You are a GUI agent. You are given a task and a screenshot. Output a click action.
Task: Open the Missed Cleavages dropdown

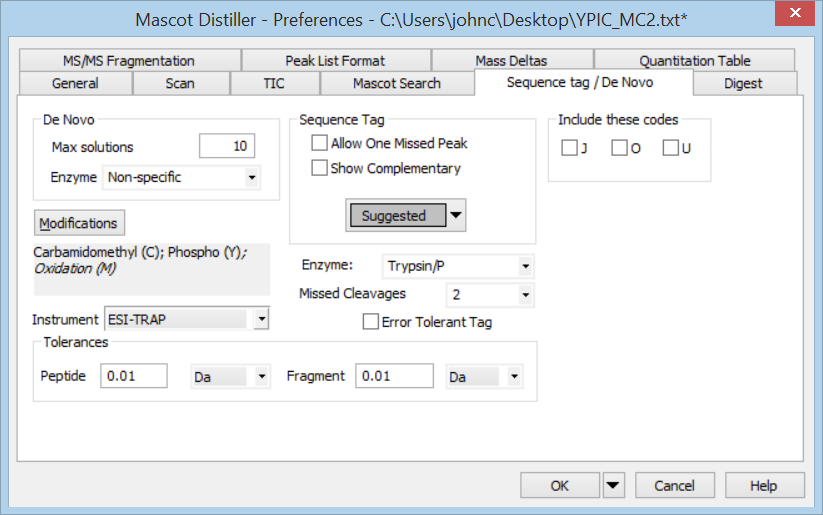pyautogui.click(x=490, y=295)
